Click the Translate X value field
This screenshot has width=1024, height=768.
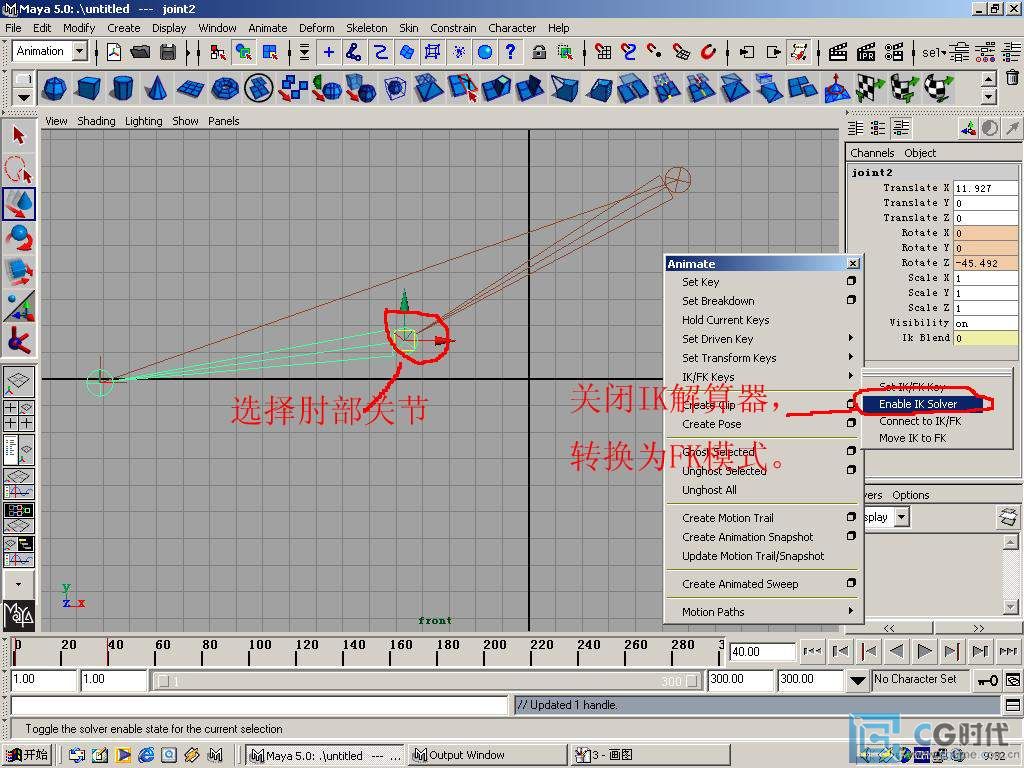985,188
